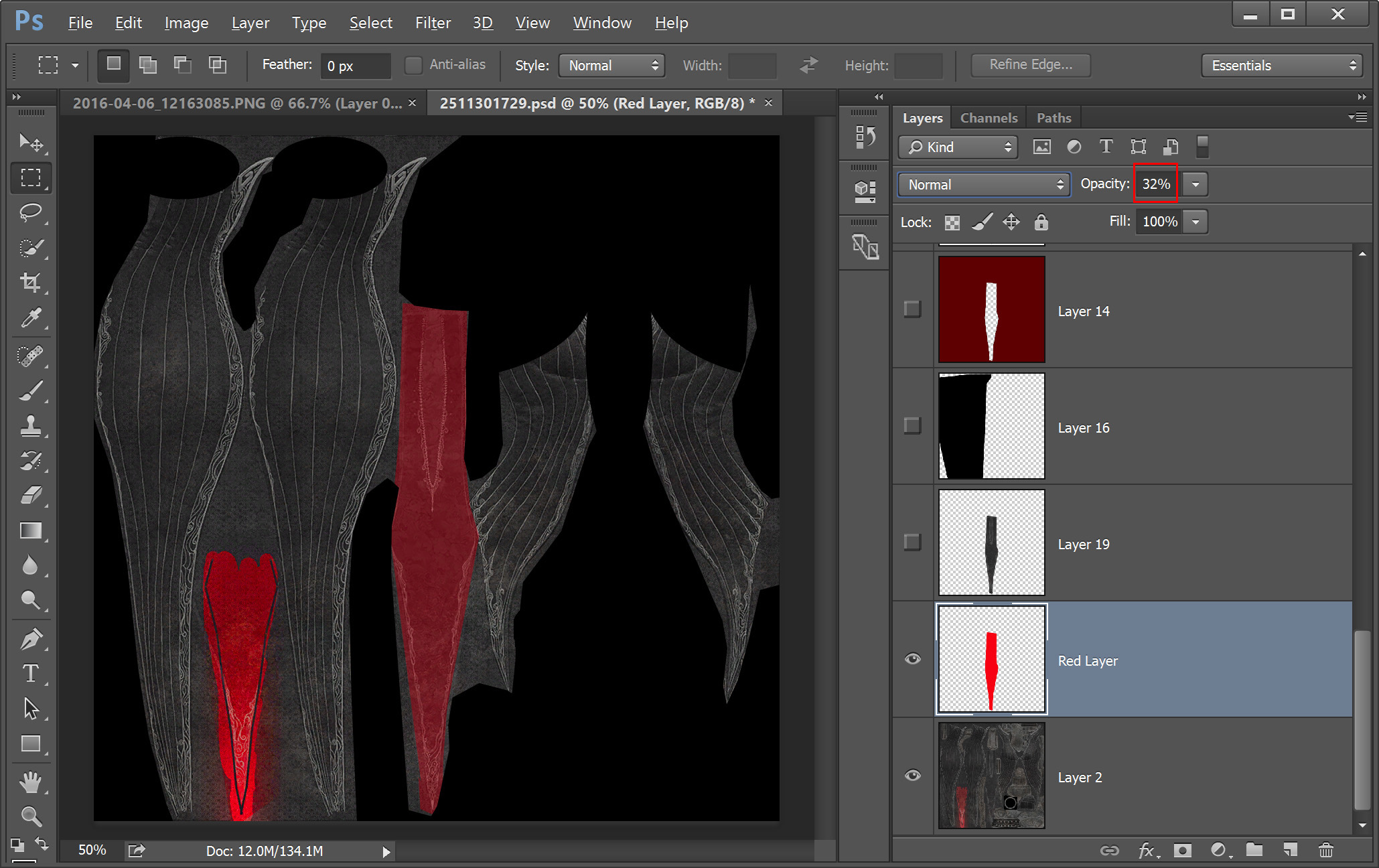1379x868 pixels.
Task: Open the blend mode Normal dropdown
Action: [983, 184]
